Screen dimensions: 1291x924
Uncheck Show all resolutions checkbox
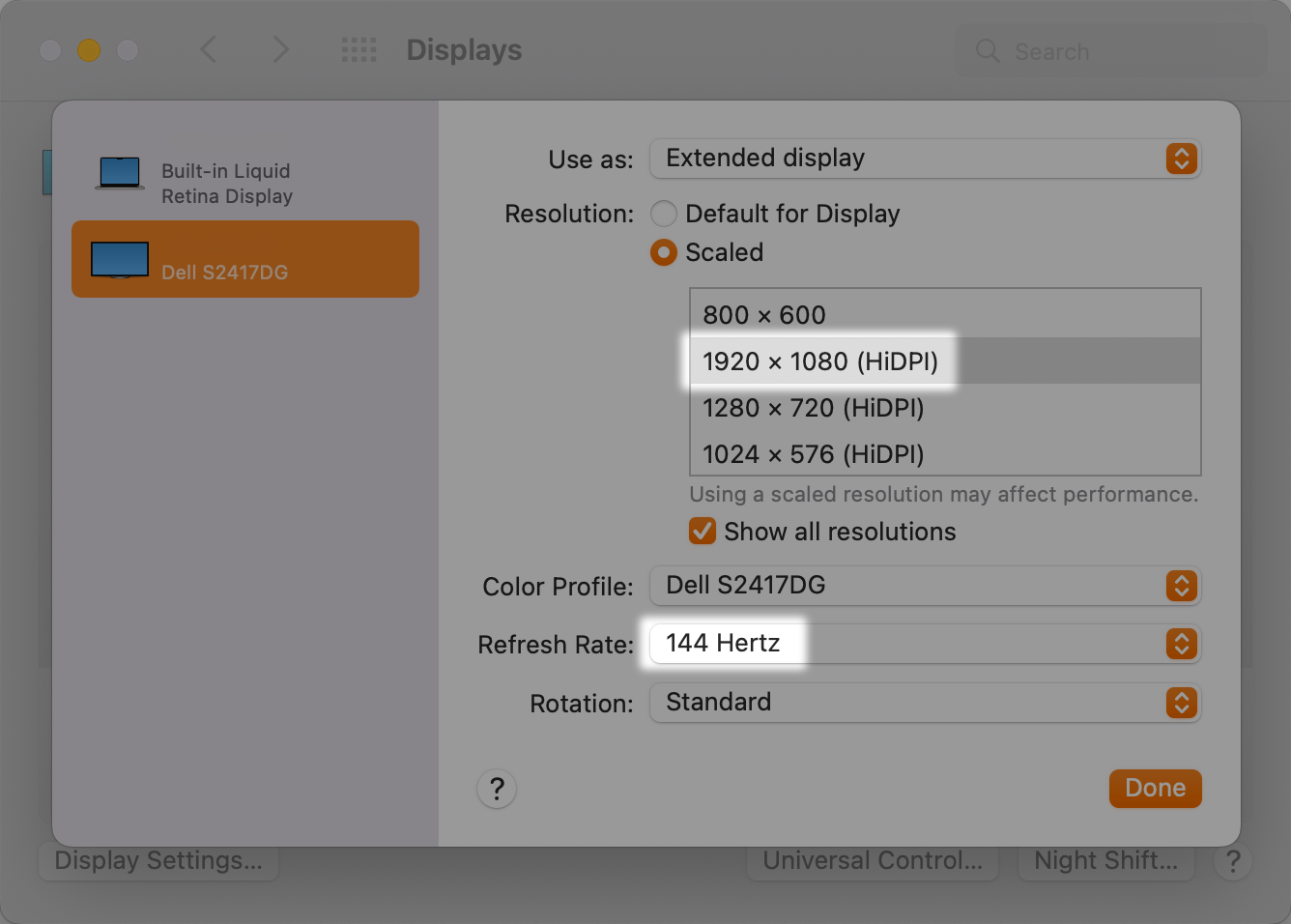pos(703,532)
